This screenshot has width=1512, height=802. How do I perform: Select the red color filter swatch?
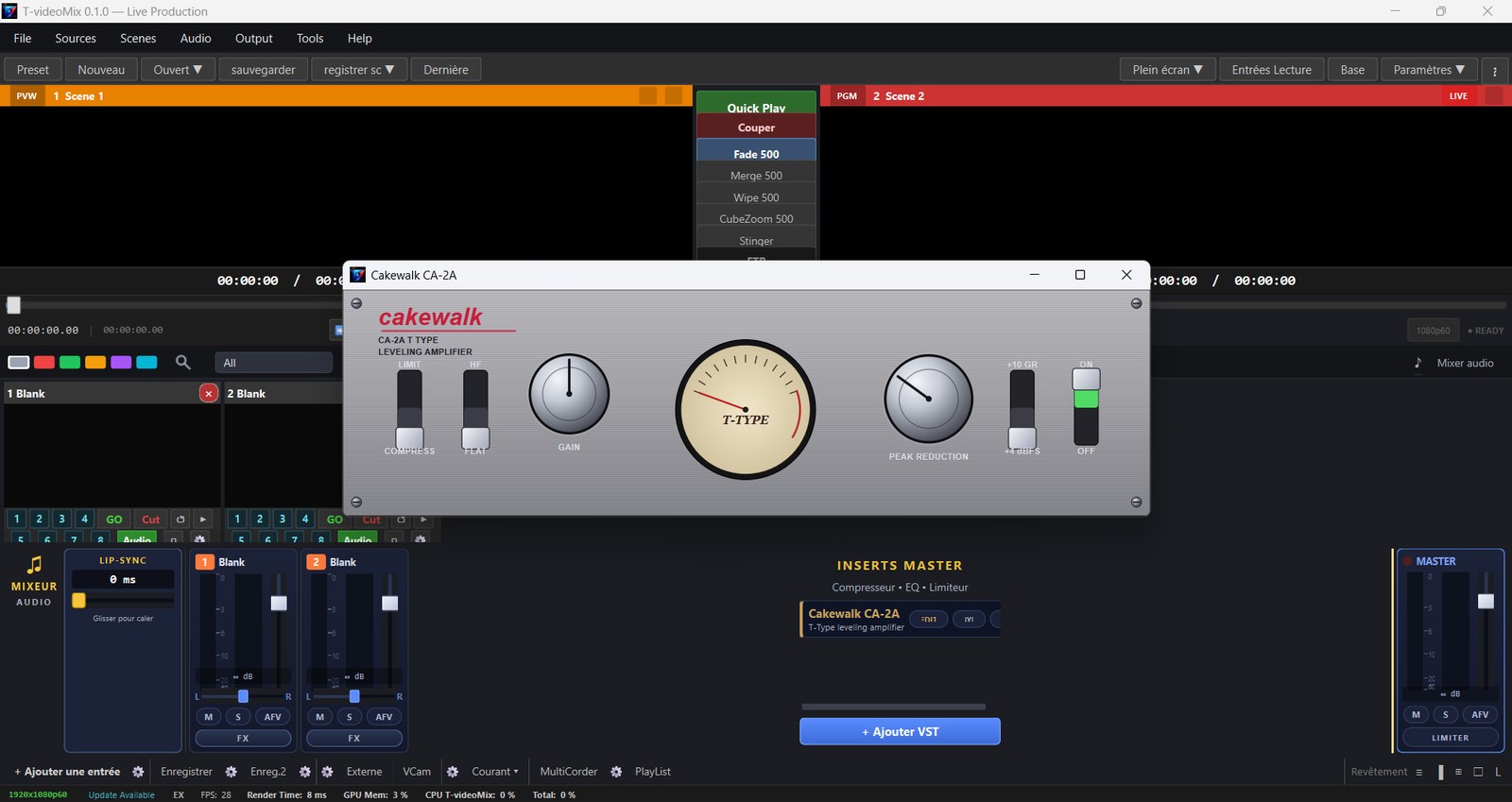(x=44, y=362)
